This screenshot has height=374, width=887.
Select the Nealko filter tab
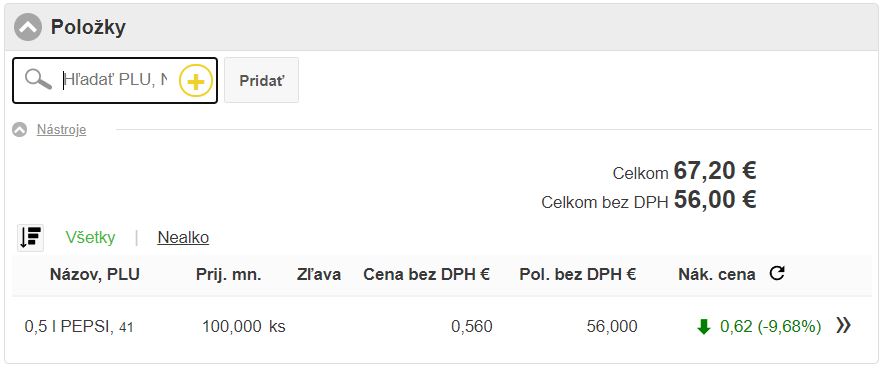[183, 238]
